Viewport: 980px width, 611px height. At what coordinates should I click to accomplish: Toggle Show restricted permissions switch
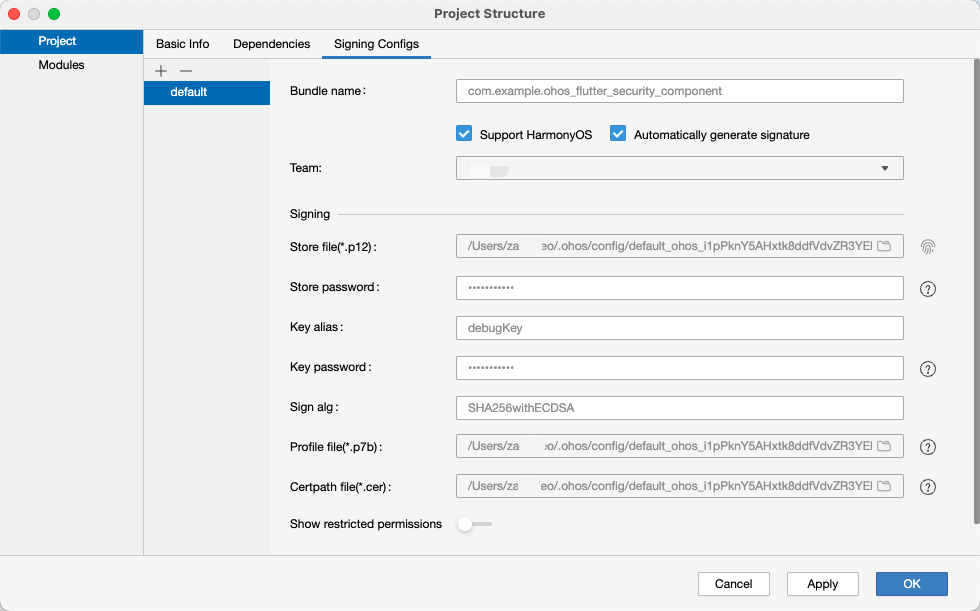474,524
